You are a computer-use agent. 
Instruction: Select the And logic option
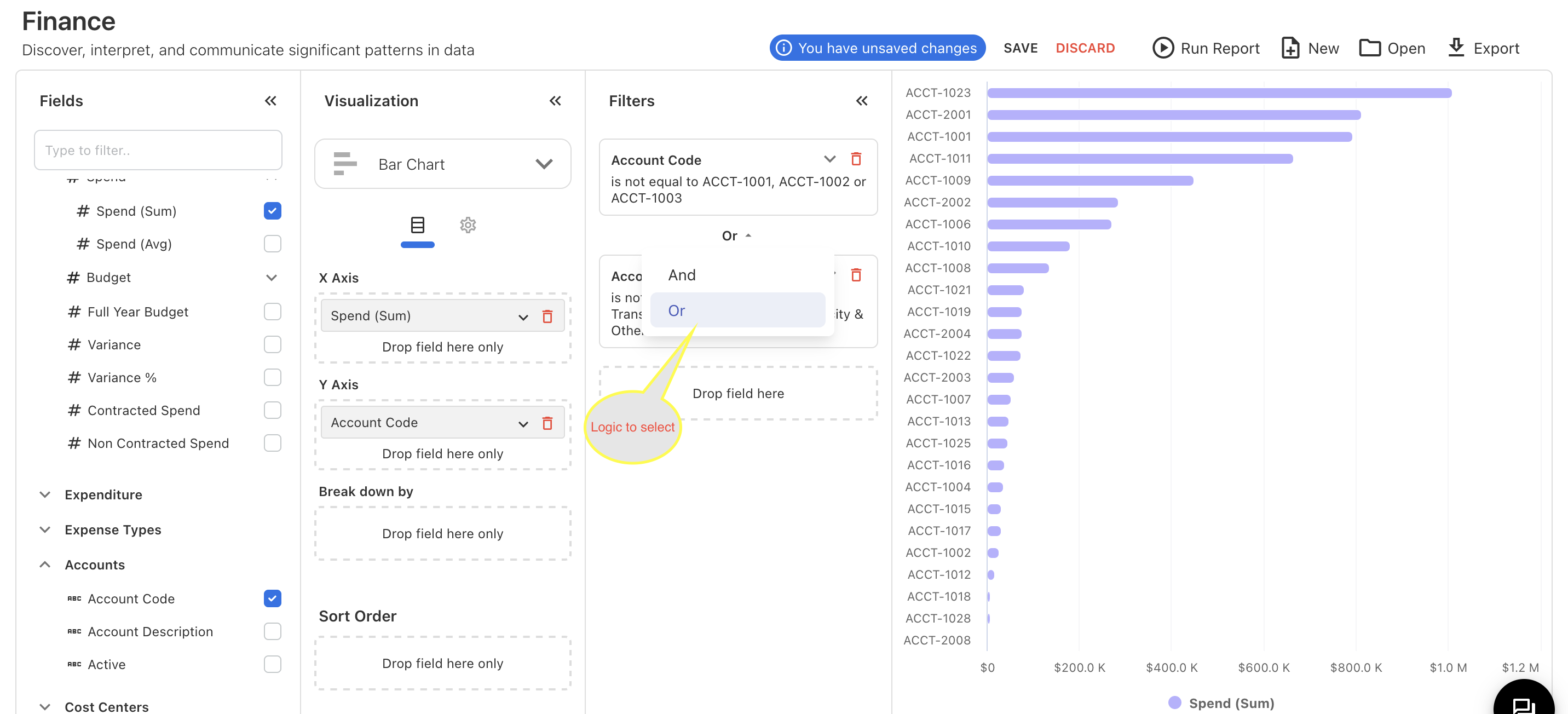pyautogui.click(x=682, y=275)
